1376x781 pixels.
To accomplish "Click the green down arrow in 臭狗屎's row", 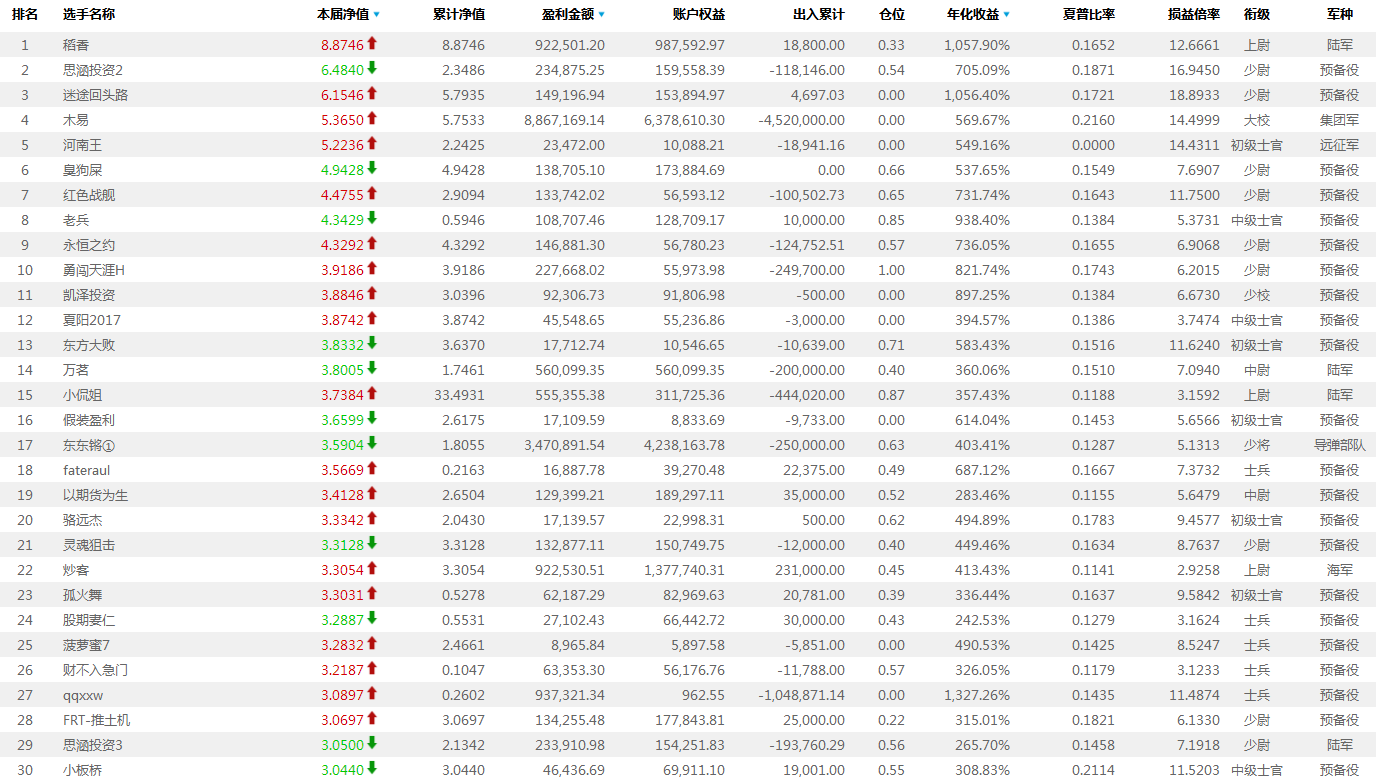I will click(372, 168).
